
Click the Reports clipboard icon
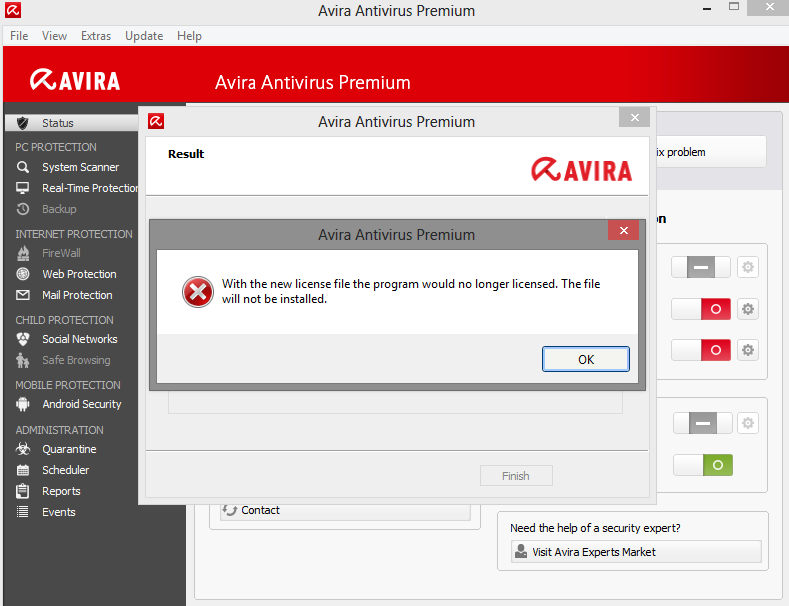tap(23, 491)
